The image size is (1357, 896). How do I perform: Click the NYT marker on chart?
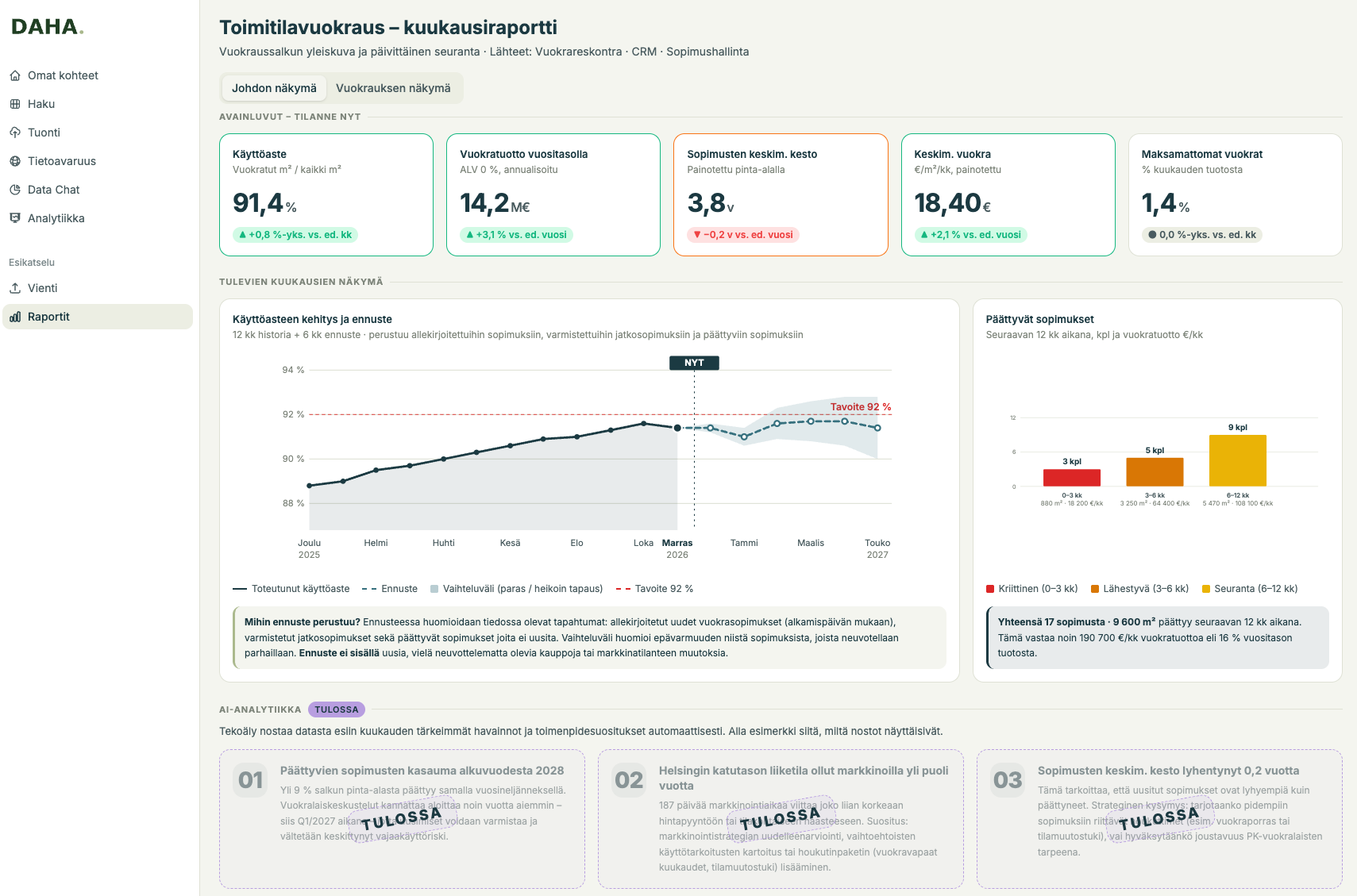click(x=694, y=363)
